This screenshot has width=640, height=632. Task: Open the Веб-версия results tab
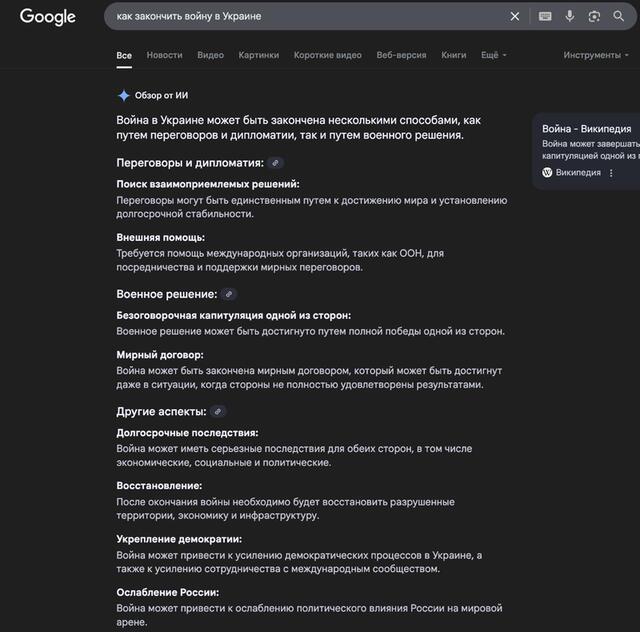pos(401,55)
